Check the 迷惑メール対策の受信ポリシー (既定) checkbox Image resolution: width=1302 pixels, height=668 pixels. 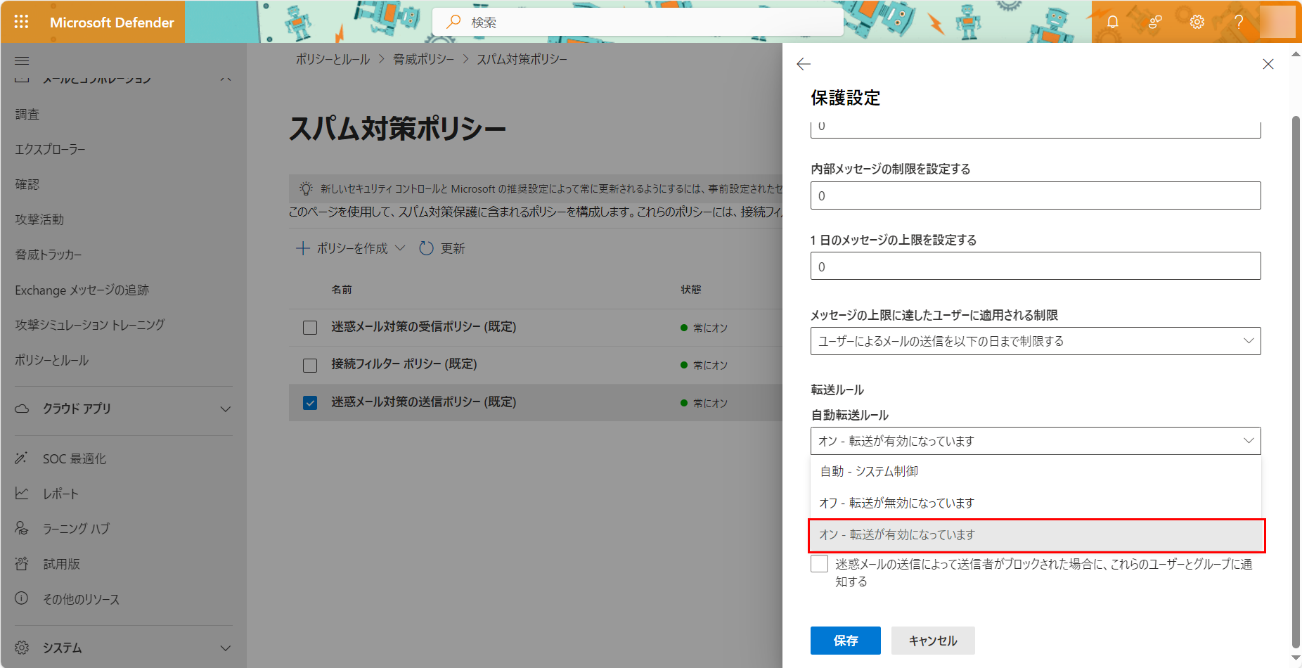(x=310, y=327)
